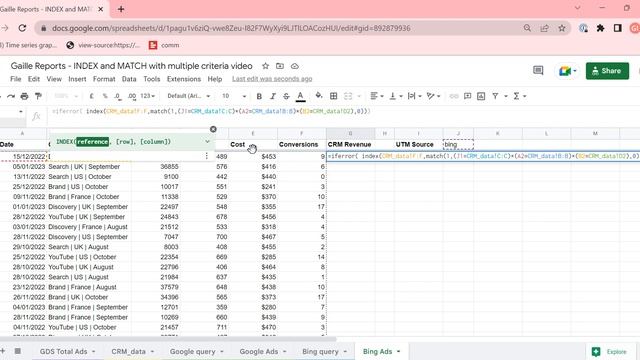The width and height of the screenshot is (640, 360).
Task: Open the functions sigma dropdown
Action: [520, 96]
